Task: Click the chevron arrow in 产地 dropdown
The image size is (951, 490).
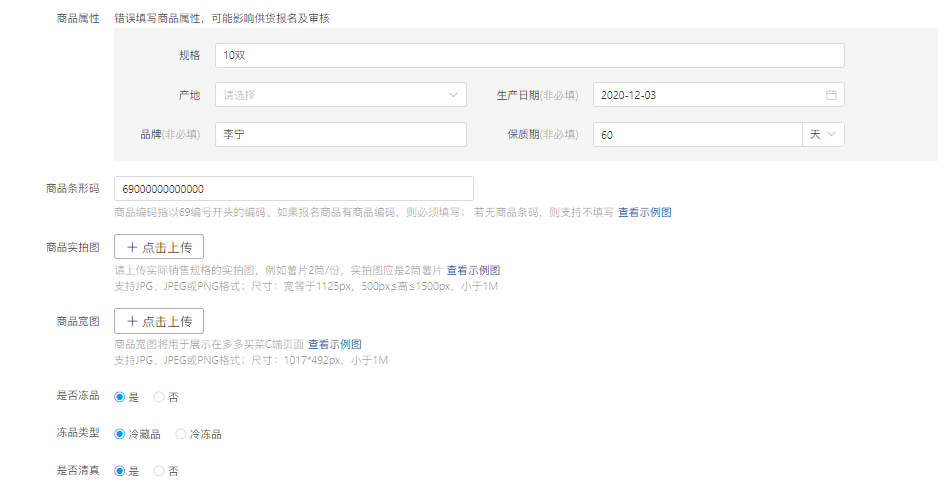Action: [x=453, y=95]
